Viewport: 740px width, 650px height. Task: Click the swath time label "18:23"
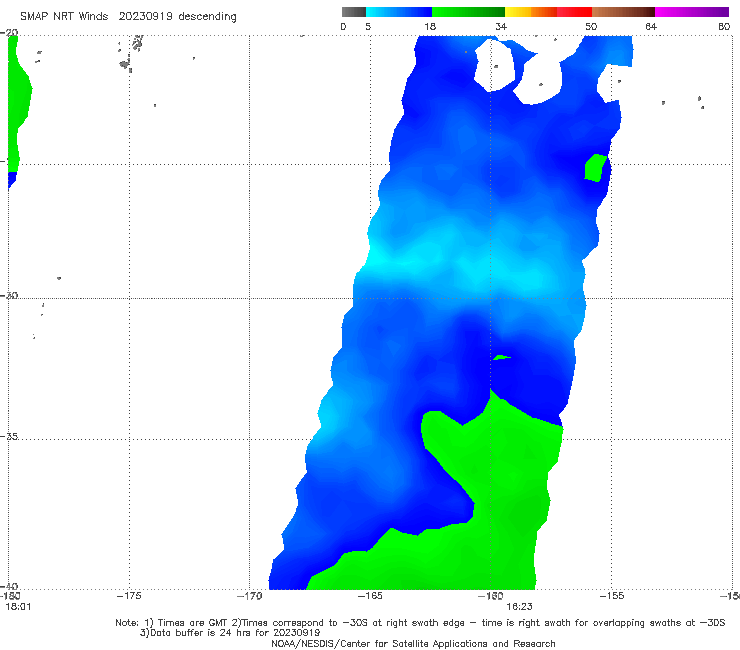click(x=519, y=607)
